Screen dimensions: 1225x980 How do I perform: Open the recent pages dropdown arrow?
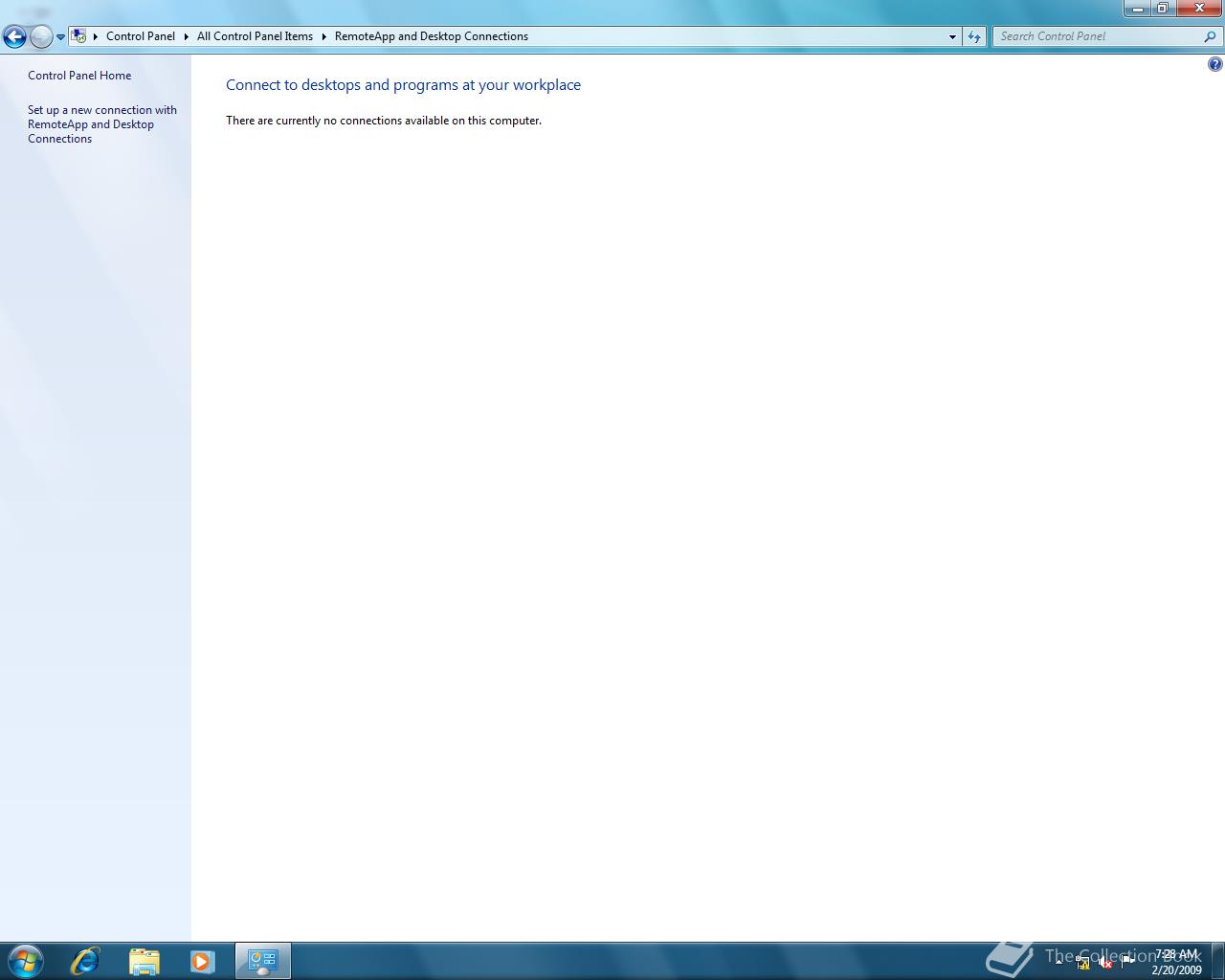tap(60, 37)
